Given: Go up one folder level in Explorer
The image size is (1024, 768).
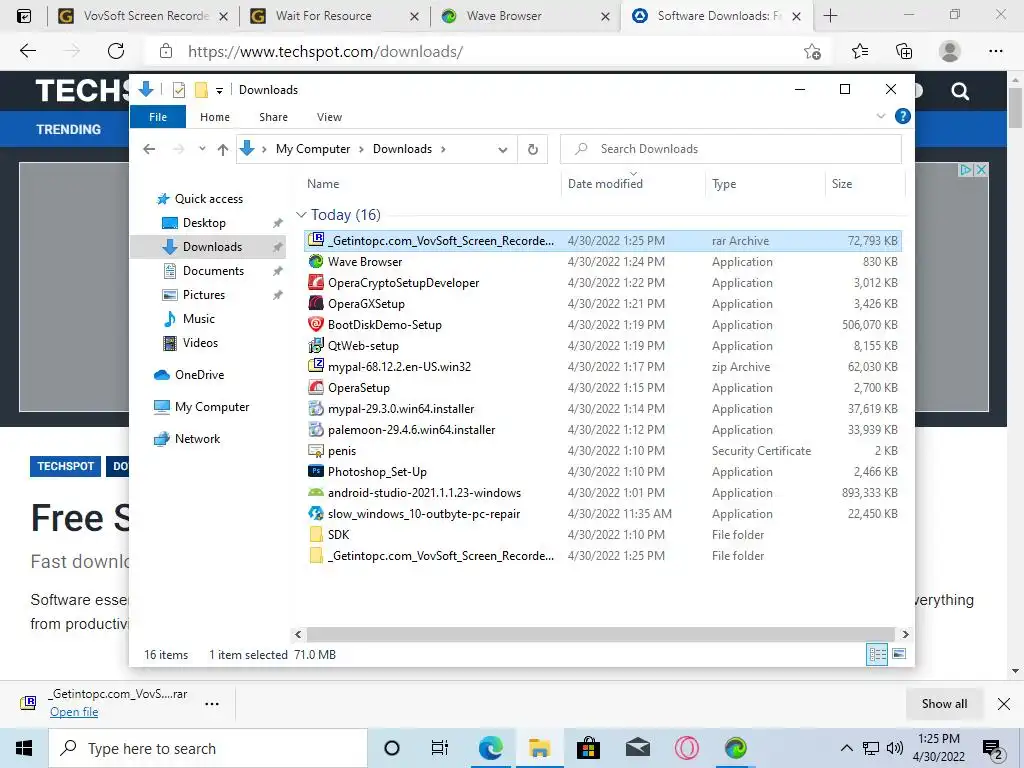Looking at the screenshot, I should click(x=223, y=150).
